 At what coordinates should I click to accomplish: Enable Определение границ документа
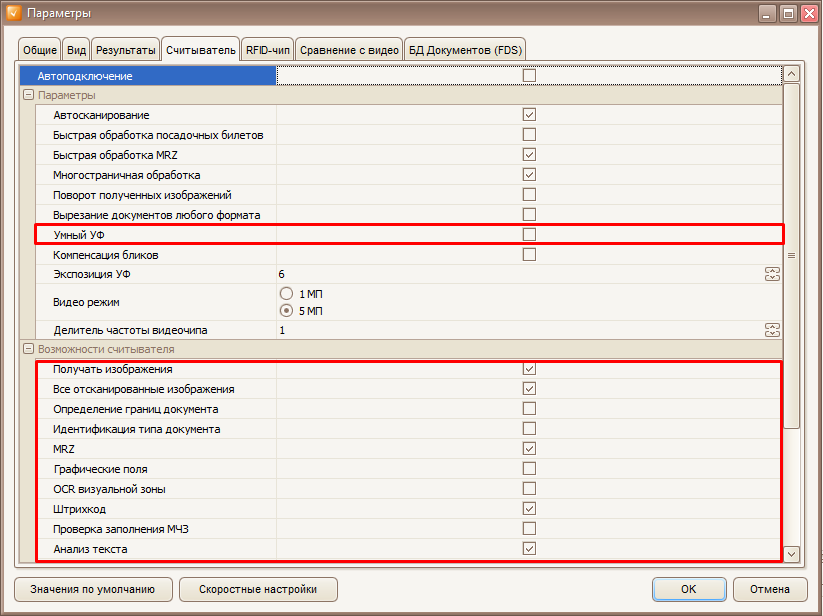tap(529, 408)
